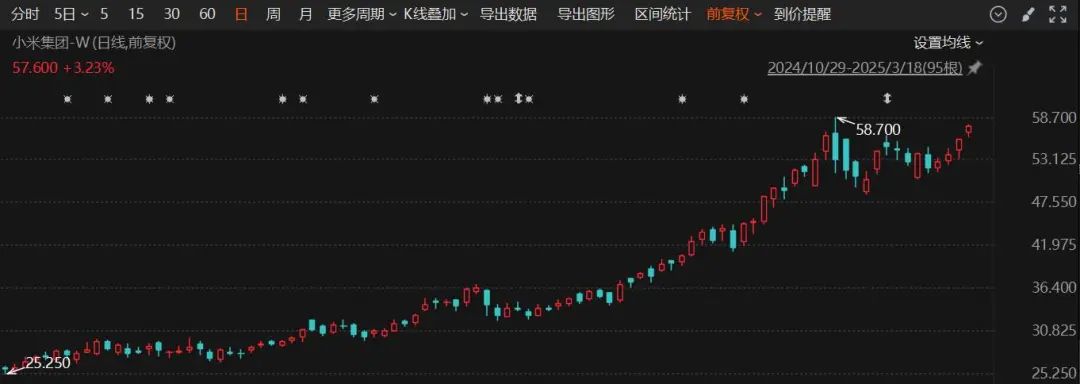Open the 前复权 adjustment dropdown
Image resolution: width=1080 pixels, height=384 pixels.
pyautogui.click(x=734, y=14)
